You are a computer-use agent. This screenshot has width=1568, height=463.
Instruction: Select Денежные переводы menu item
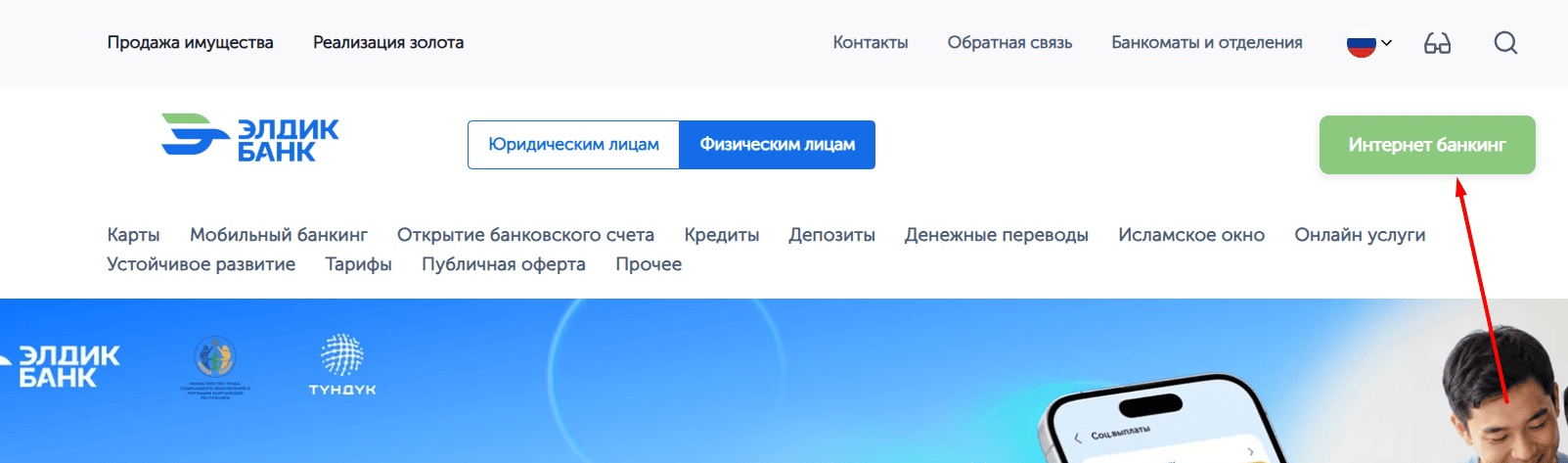997,235
